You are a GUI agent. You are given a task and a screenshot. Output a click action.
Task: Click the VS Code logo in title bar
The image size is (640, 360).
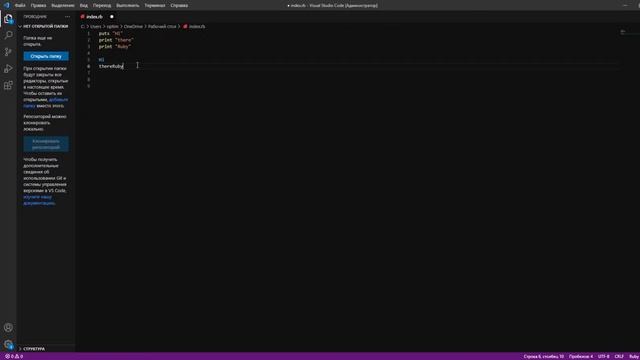tap(6, 5)
